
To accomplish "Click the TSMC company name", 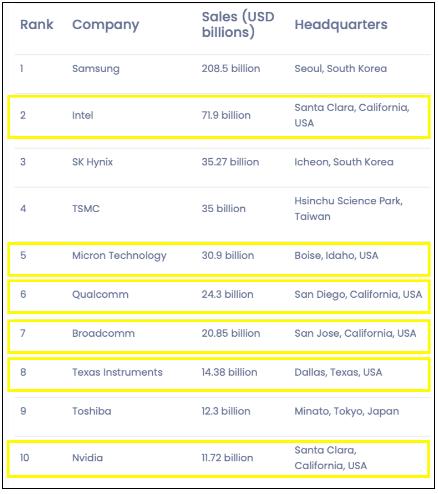I will (x=86, y=209).
